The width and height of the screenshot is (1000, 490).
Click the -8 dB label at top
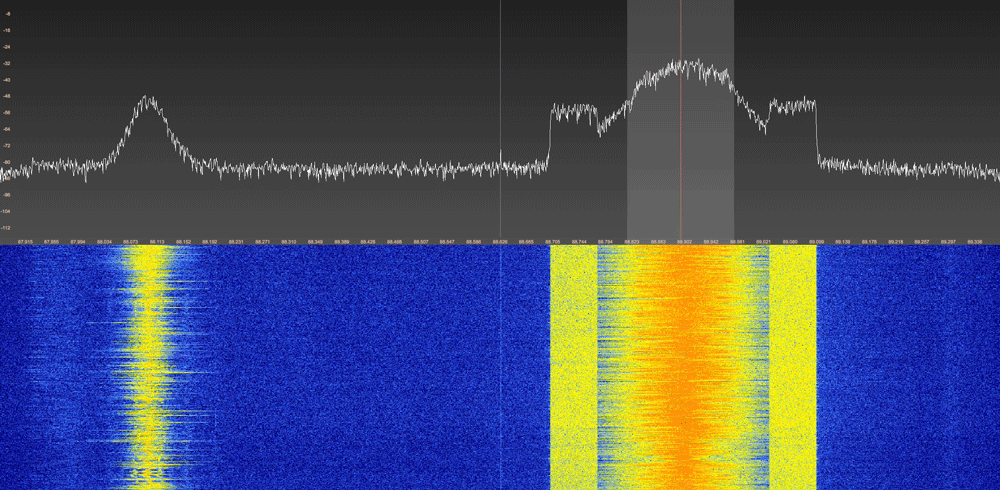pyautogui.click(x=7, y=14)
